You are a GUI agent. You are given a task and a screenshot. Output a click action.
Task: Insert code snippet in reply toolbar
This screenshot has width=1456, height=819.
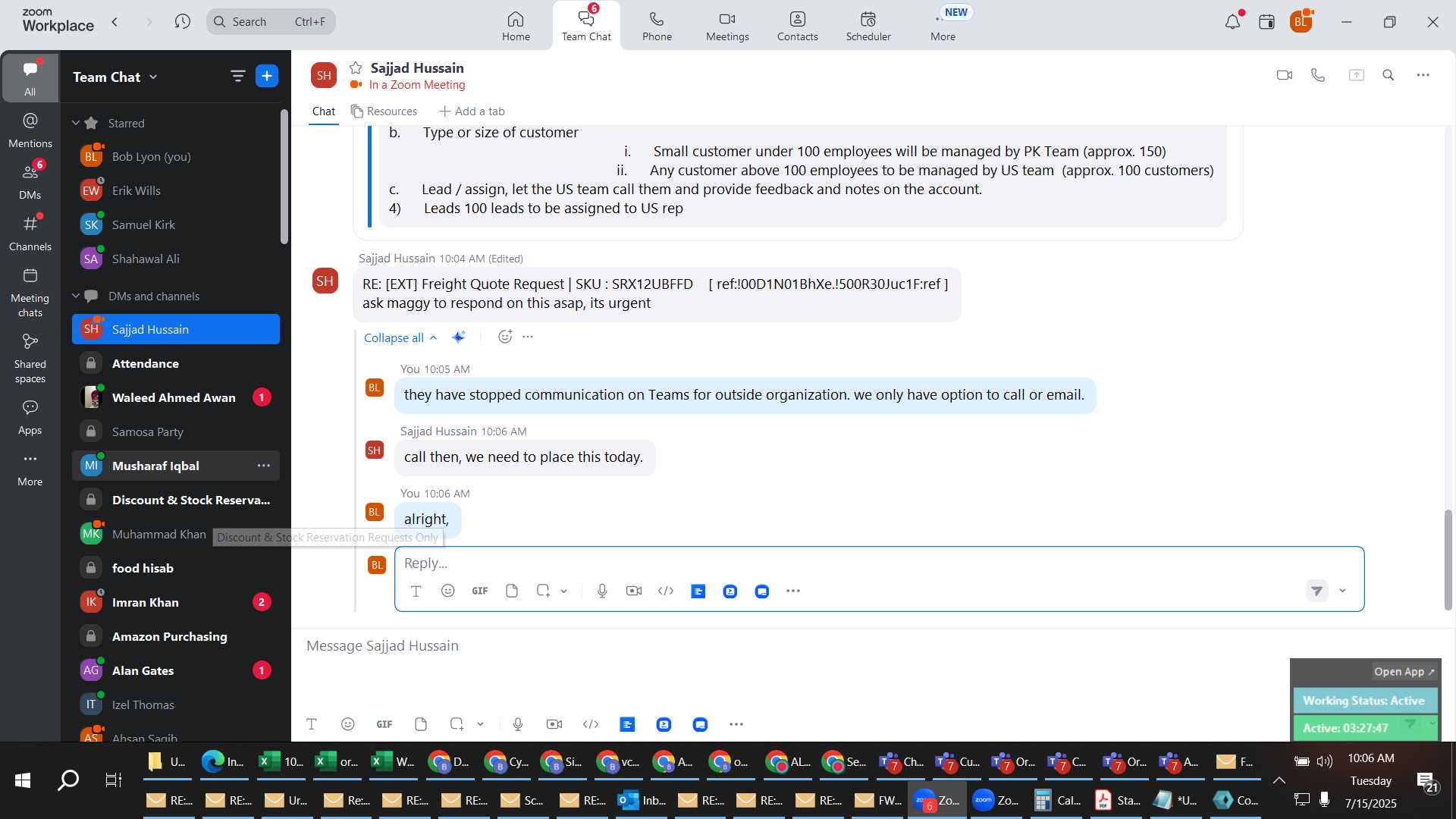tap(666, 591)
